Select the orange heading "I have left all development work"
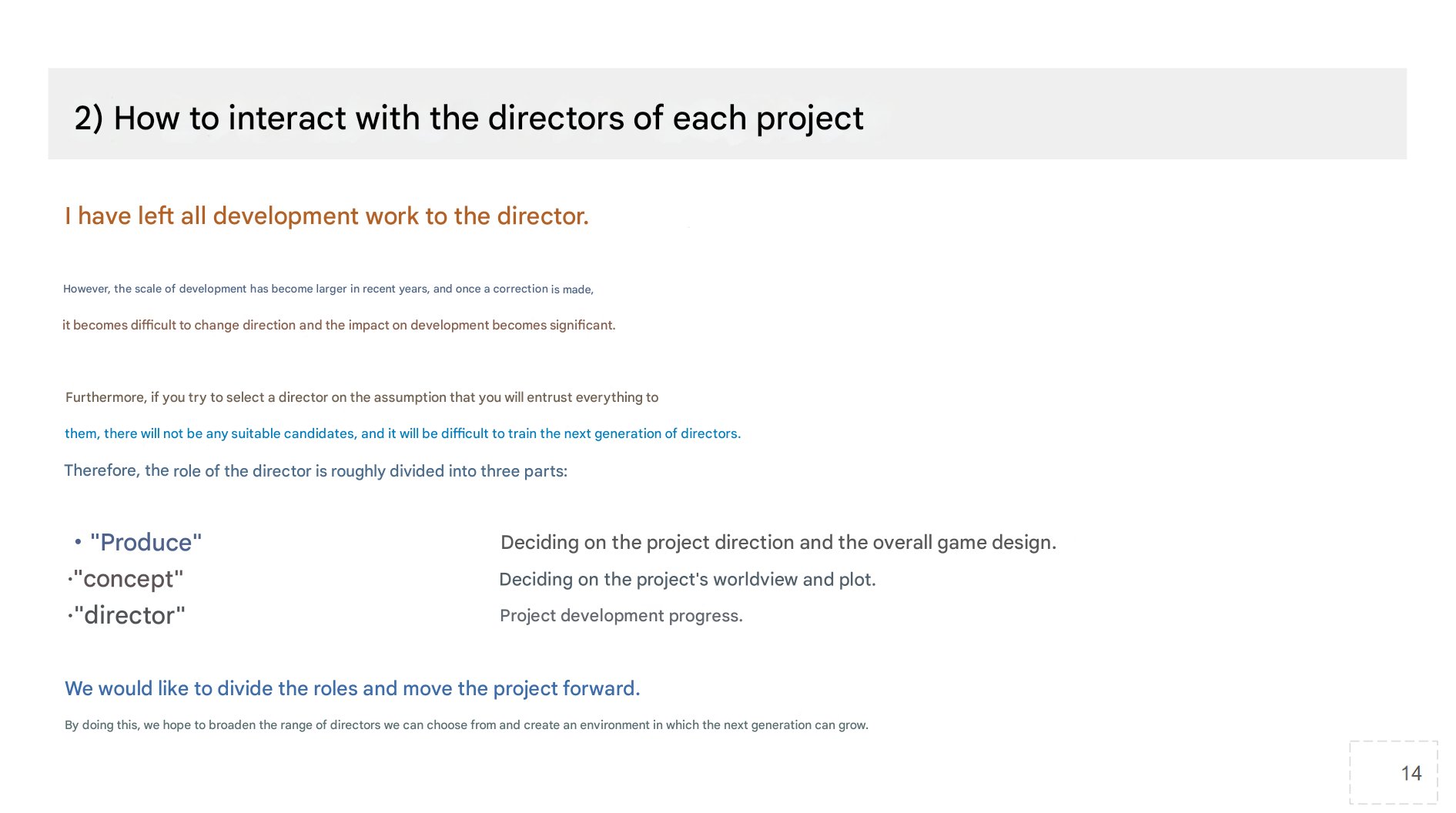Image resolution: width=1456 pixels, height=813 pixels. pos(326,216)
